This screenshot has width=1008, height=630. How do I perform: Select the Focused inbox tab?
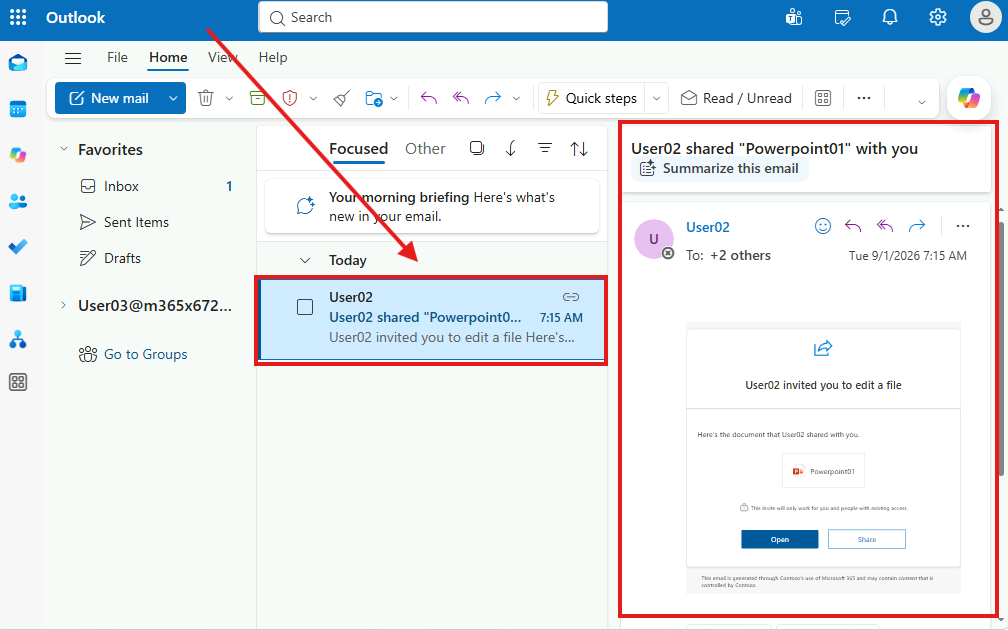point(359,148)
